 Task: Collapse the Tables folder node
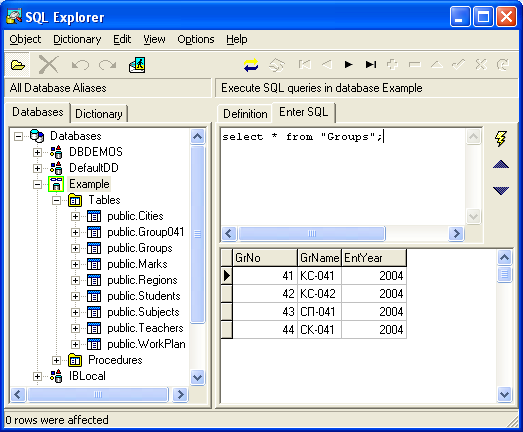(56, 200)
